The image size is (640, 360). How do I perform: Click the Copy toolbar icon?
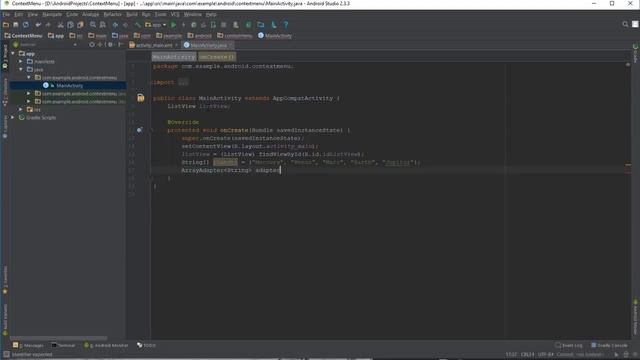[x=70, y=25]
